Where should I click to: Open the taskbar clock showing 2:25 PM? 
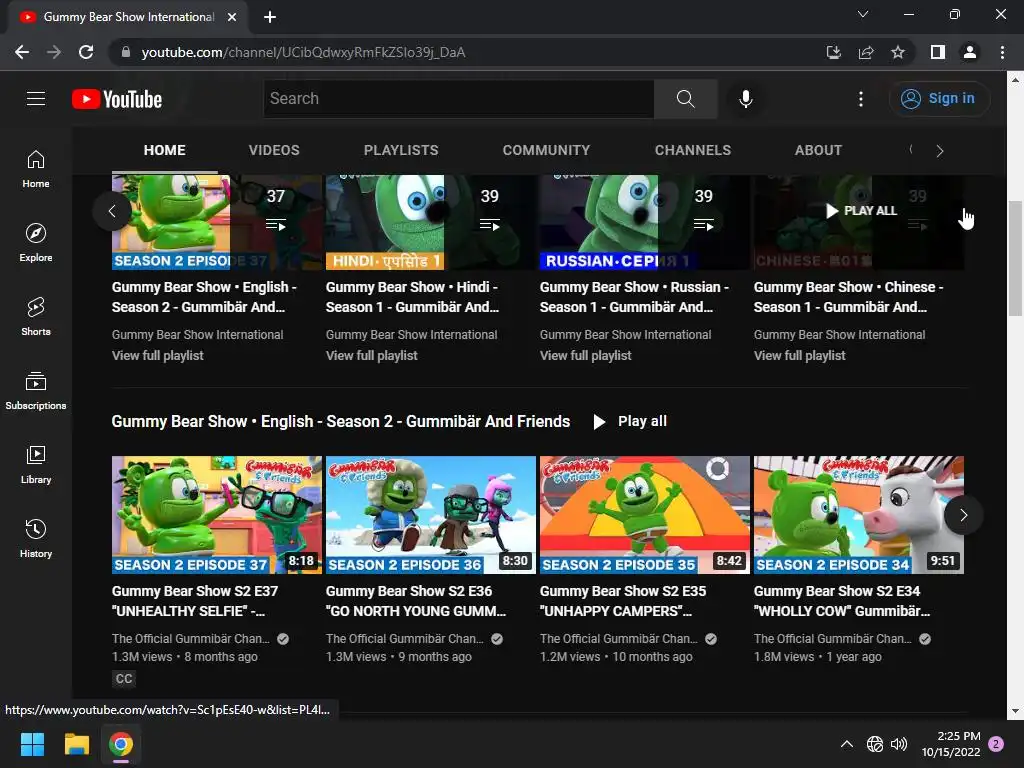point(951,744)
